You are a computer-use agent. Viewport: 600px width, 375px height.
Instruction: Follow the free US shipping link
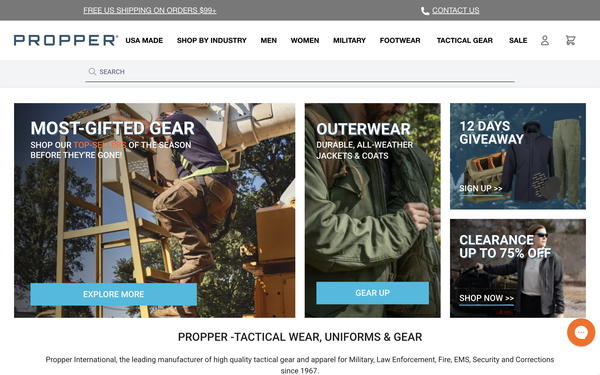click(x=150, y=10)
